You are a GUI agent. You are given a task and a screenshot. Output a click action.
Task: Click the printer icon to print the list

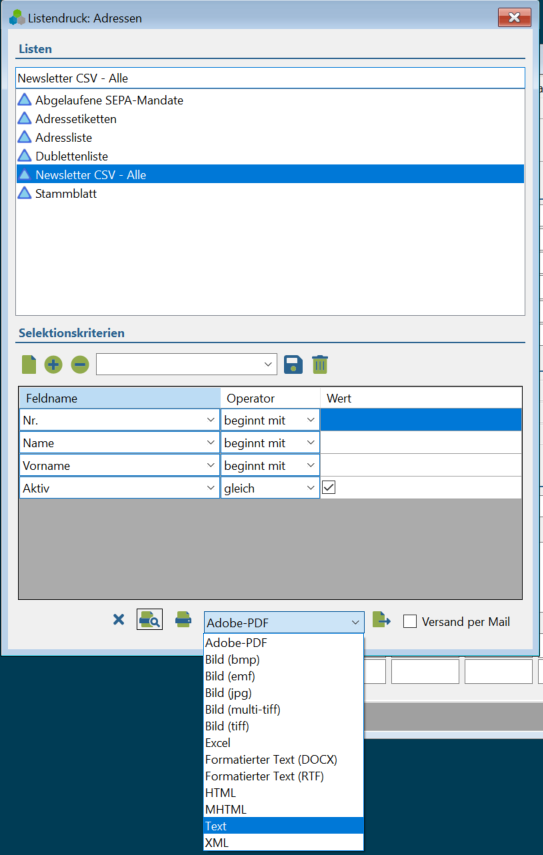coord(183,619)
